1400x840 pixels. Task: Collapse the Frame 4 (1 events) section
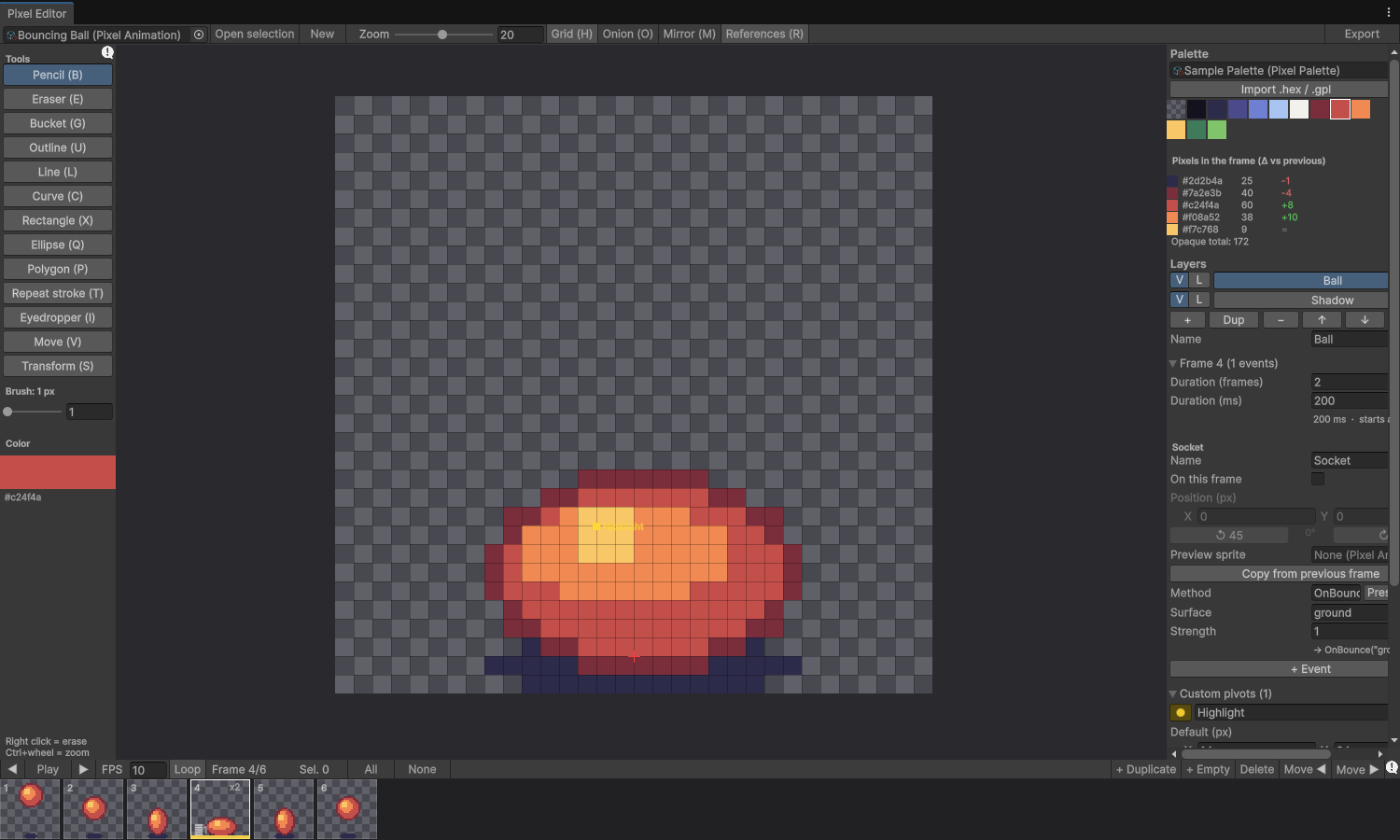[x=1173, y=363]
